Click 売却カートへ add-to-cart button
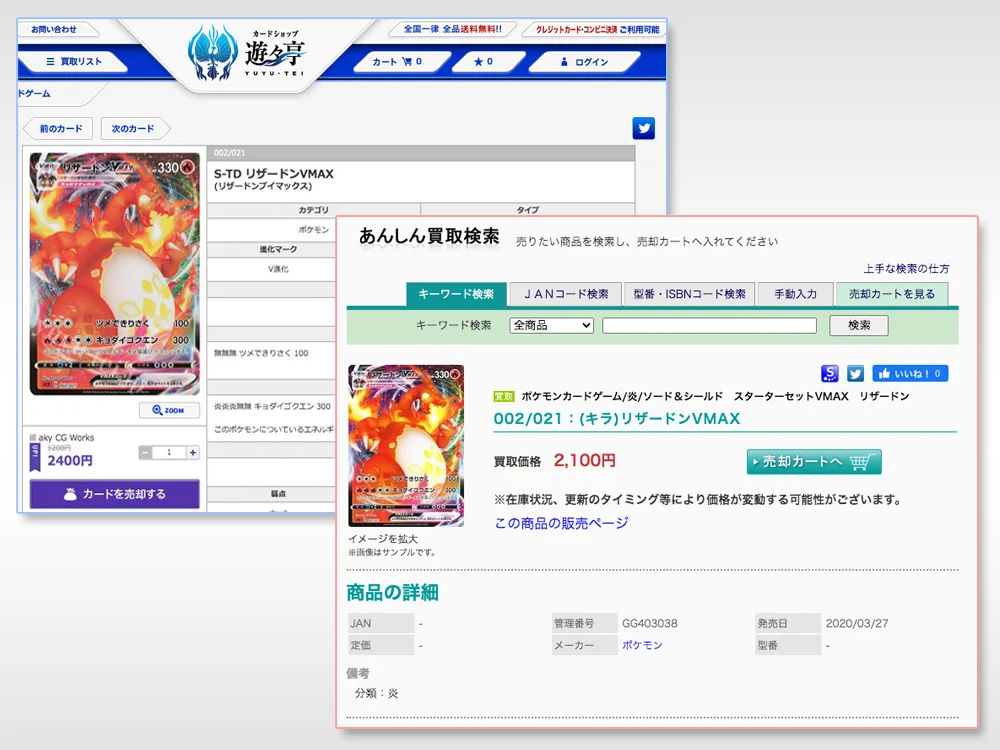 point(814,462)
